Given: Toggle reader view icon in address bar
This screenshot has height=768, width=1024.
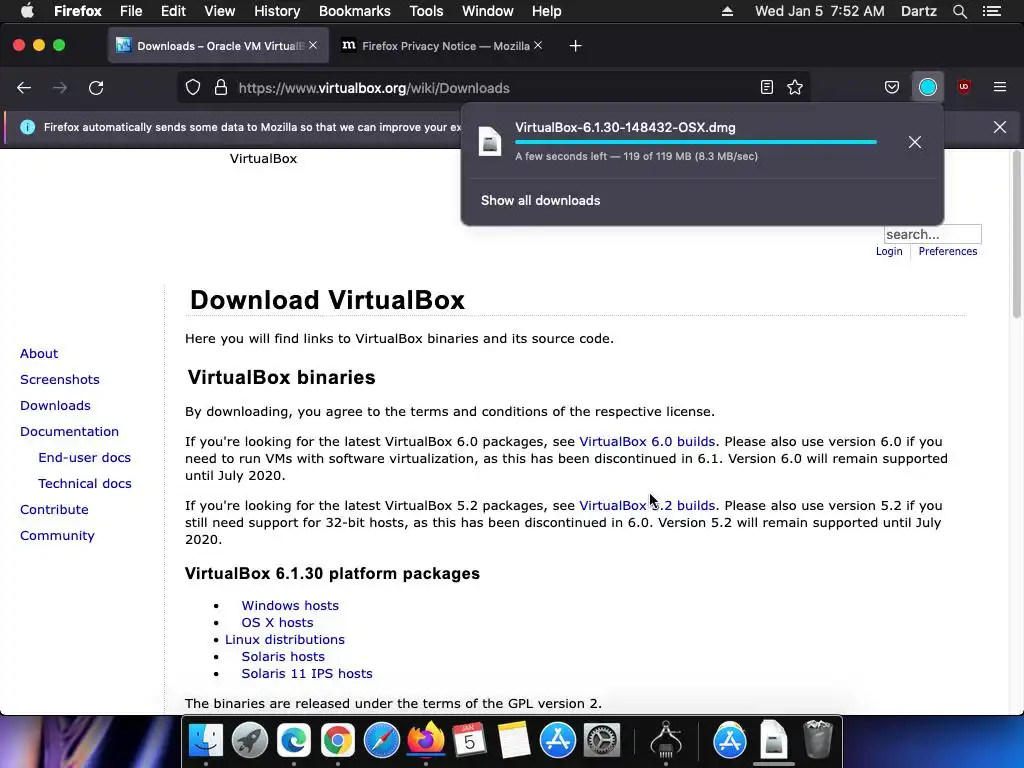Looking at the screenshot, I should [x=767, y=88].
